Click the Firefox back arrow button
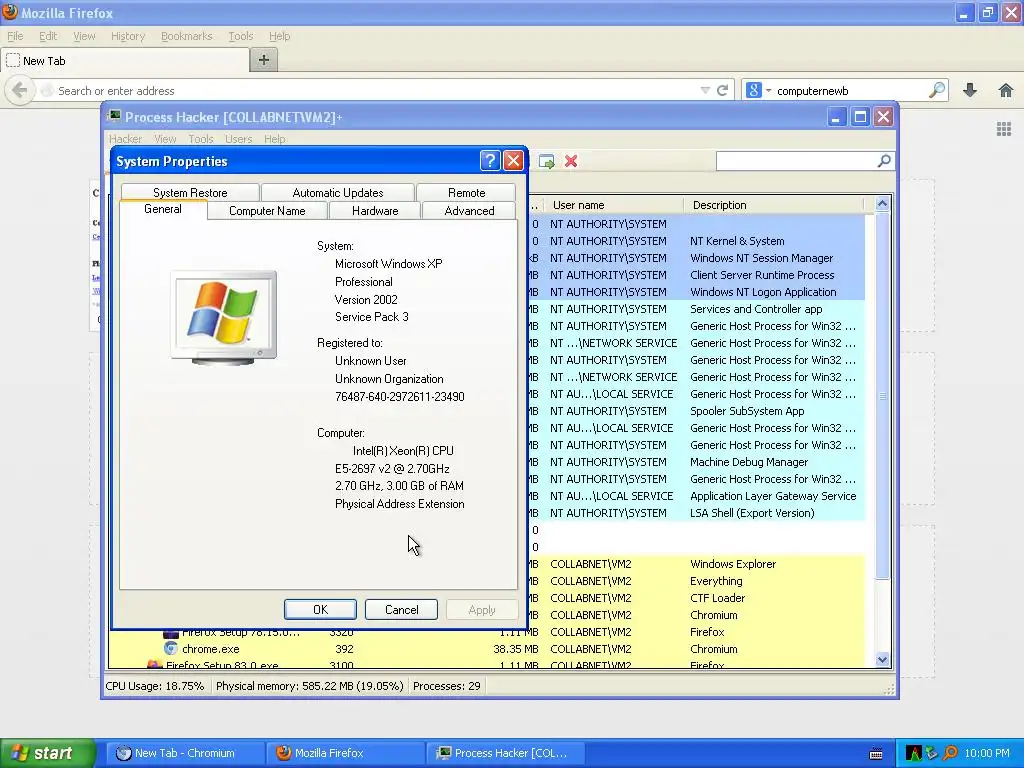This screenshot has width=1024, height=768. (x=20, y=90)
